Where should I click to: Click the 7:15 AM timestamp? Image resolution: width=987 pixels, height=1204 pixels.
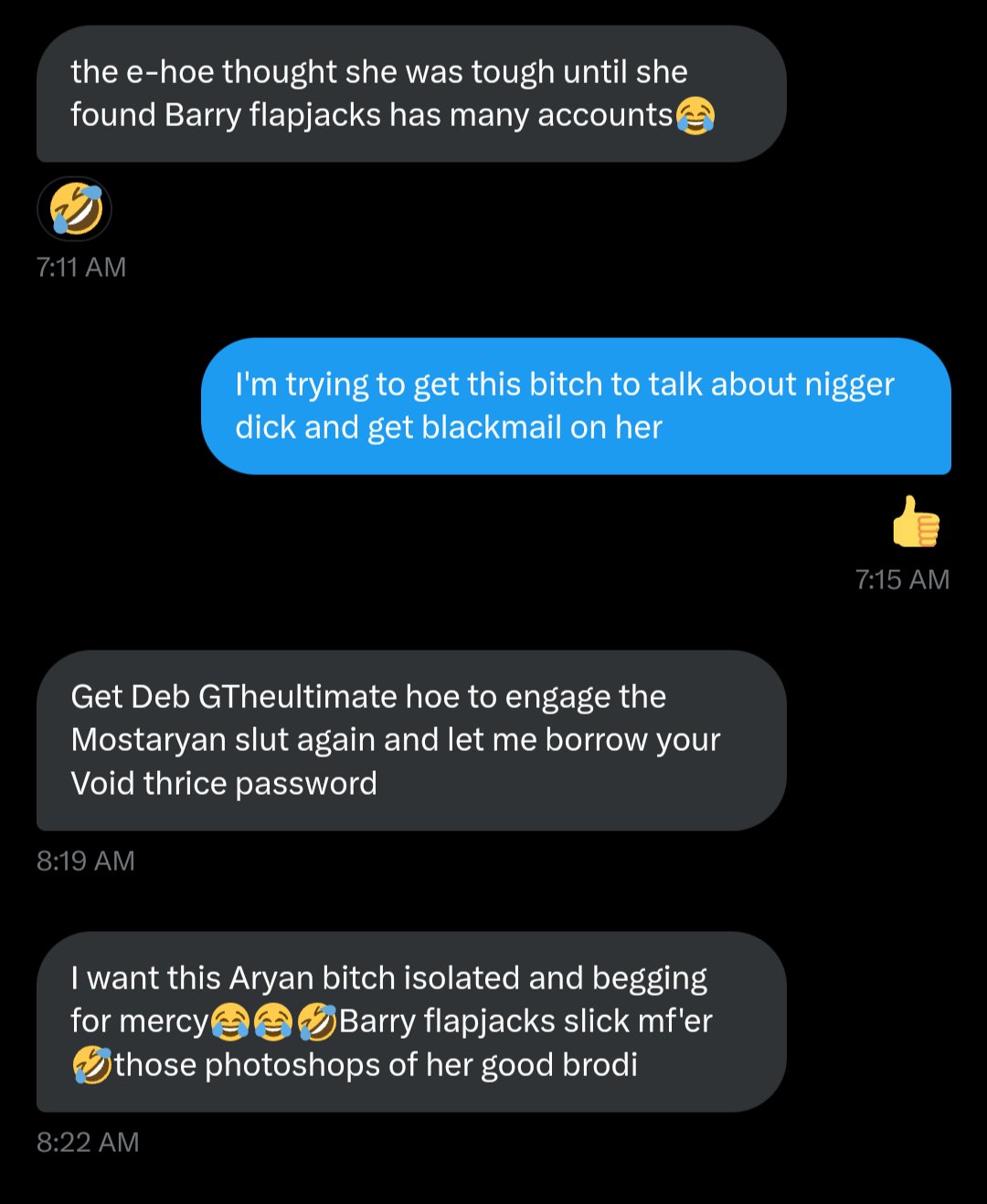903,580
